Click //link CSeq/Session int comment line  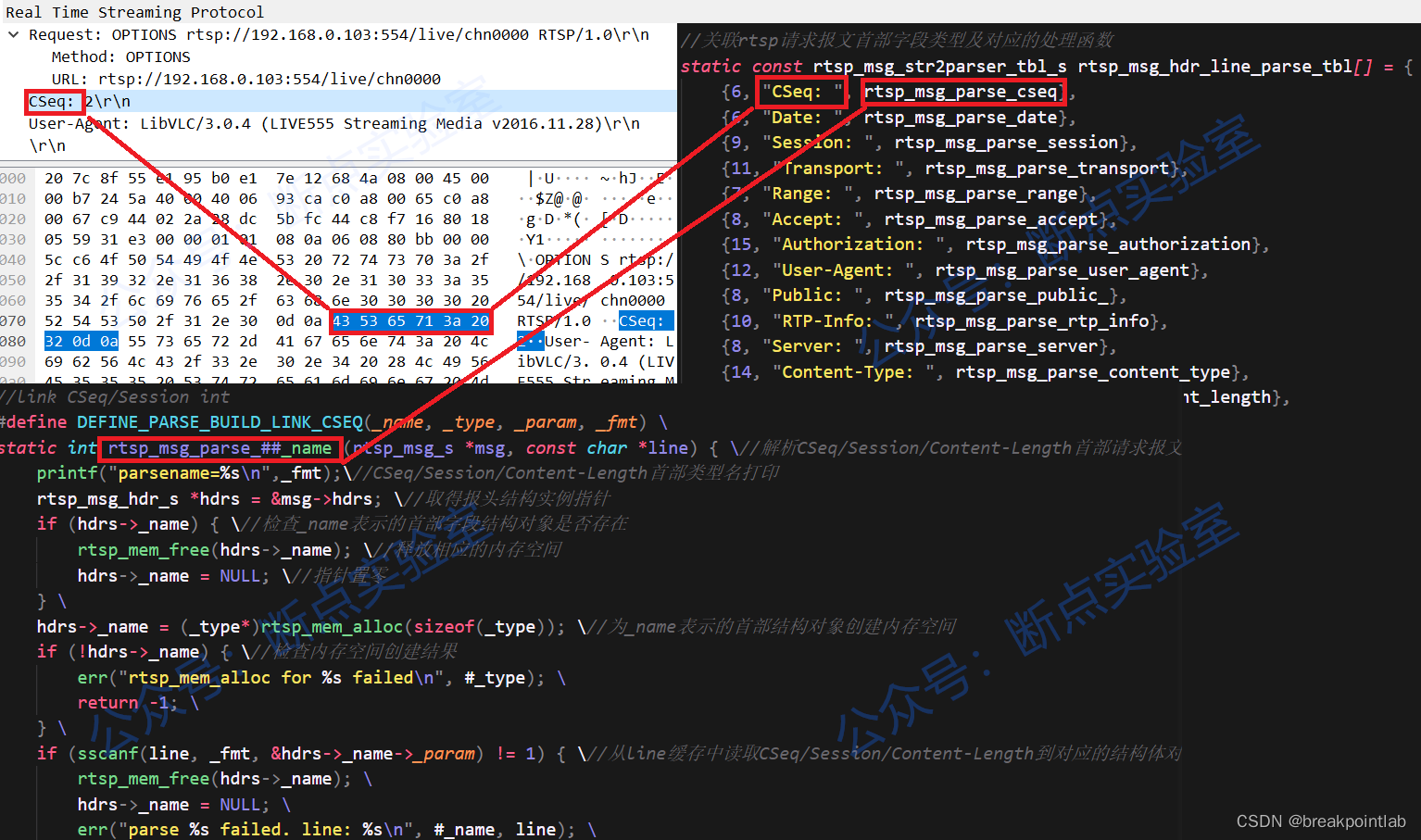(115, 397)
